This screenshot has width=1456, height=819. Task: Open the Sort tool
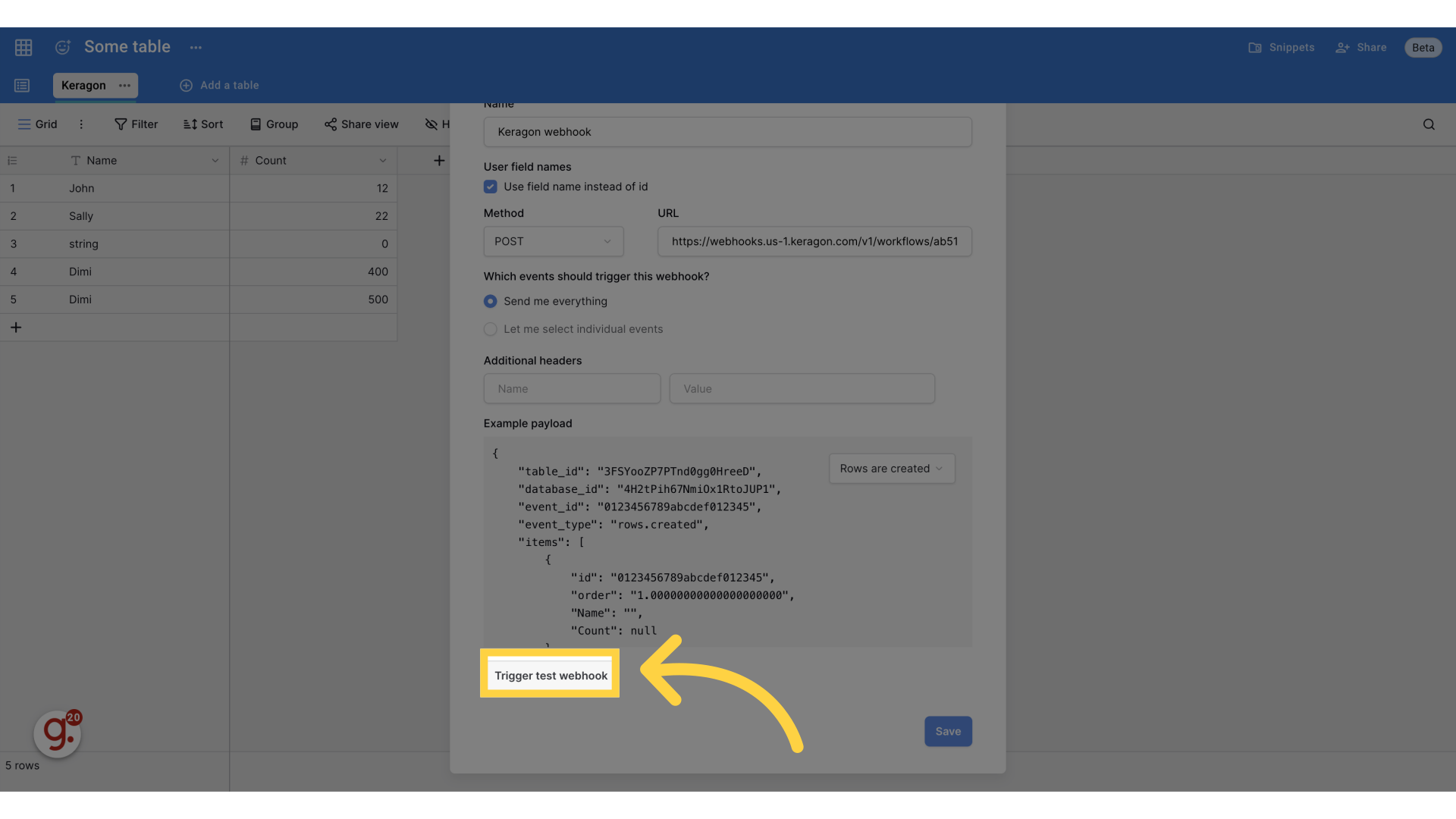(x=203, y=124)
